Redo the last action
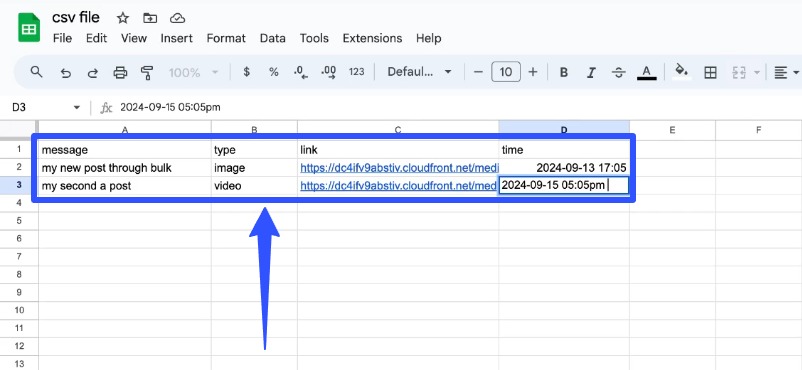Screen dimensions: 802x370 [93, 72]
